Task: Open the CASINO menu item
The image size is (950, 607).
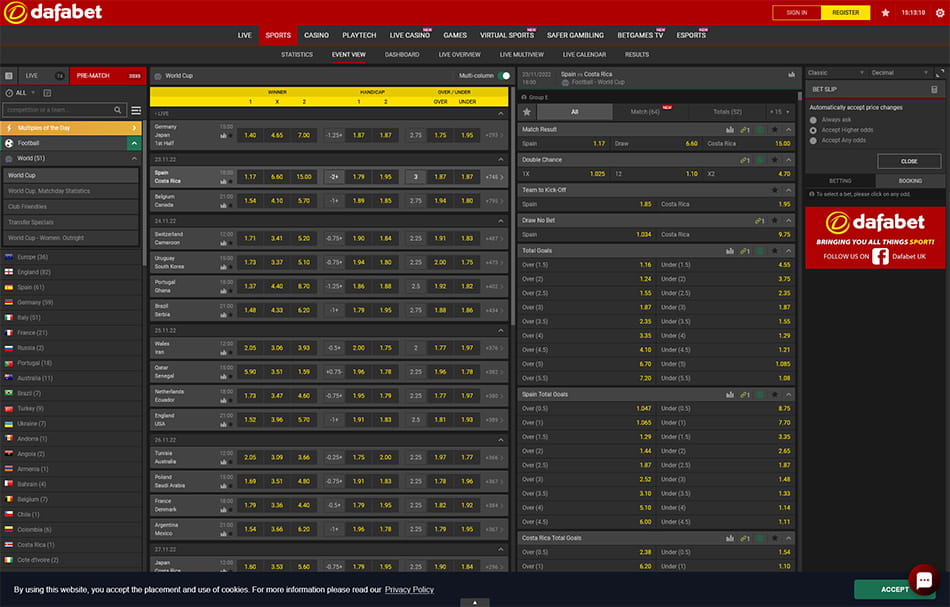Action: click(316, 35)
